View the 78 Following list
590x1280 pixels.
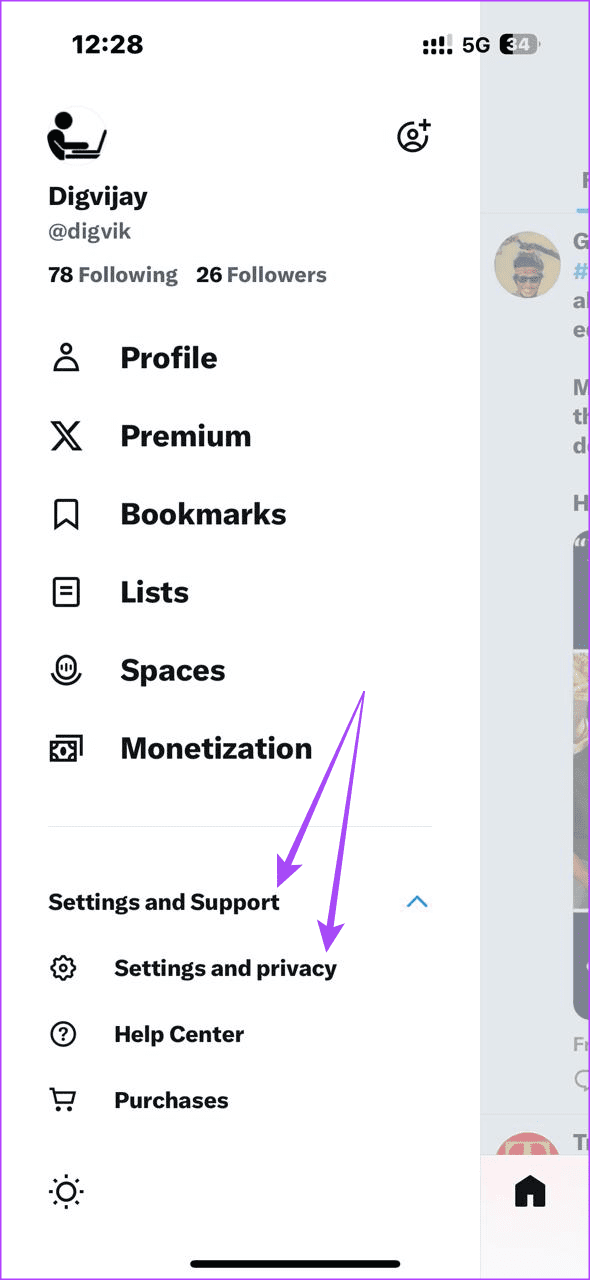(x=113, y=274)
